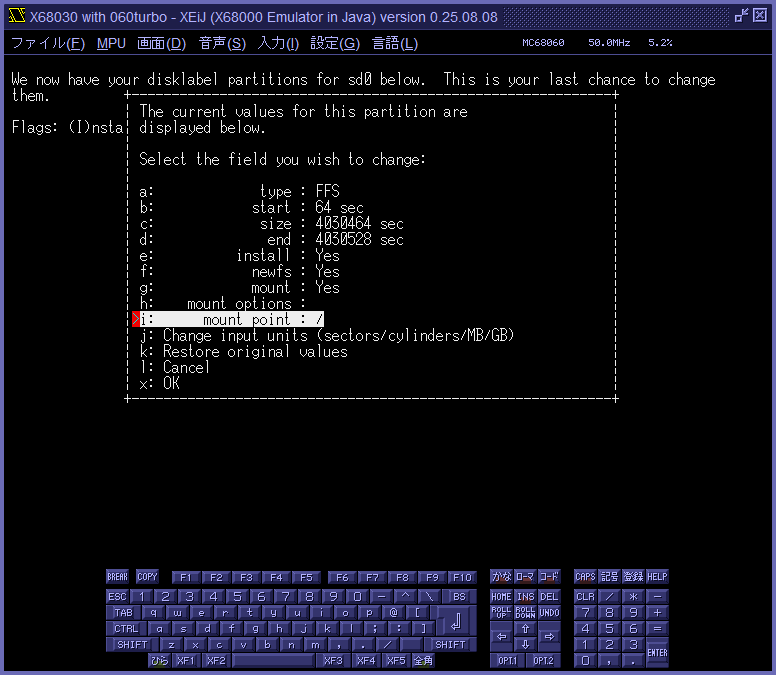776x675 pixels.
Task: Click the CLR key on numeric pad
Action: 585,596
